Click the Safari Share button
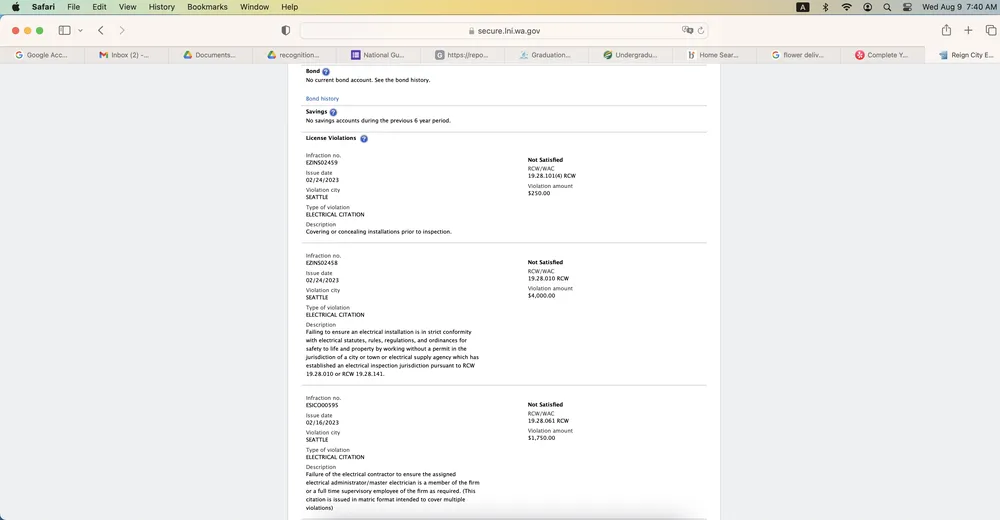Image resolution: width=1000 pixels, height=520 pixels. pyautogui.click(x=946, y=31)
